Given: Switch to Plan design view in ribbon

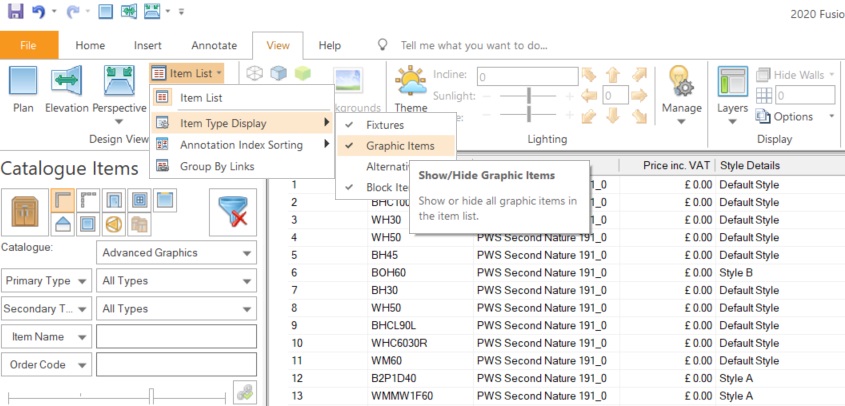Looking at the screenshot, I should pyautogui.click(x=23, y=90).
